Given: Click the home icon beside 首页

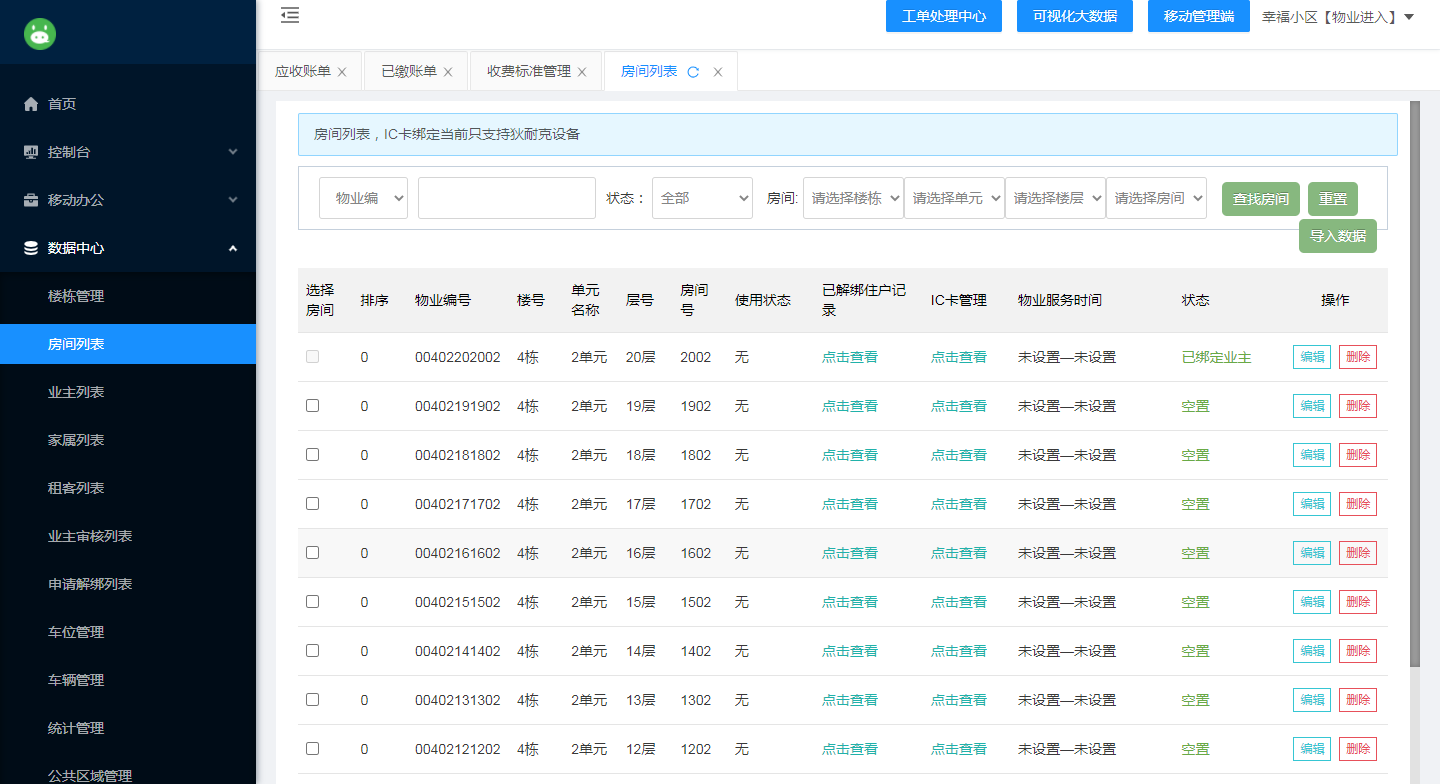Looking at the screenshot, I should 31,104.
